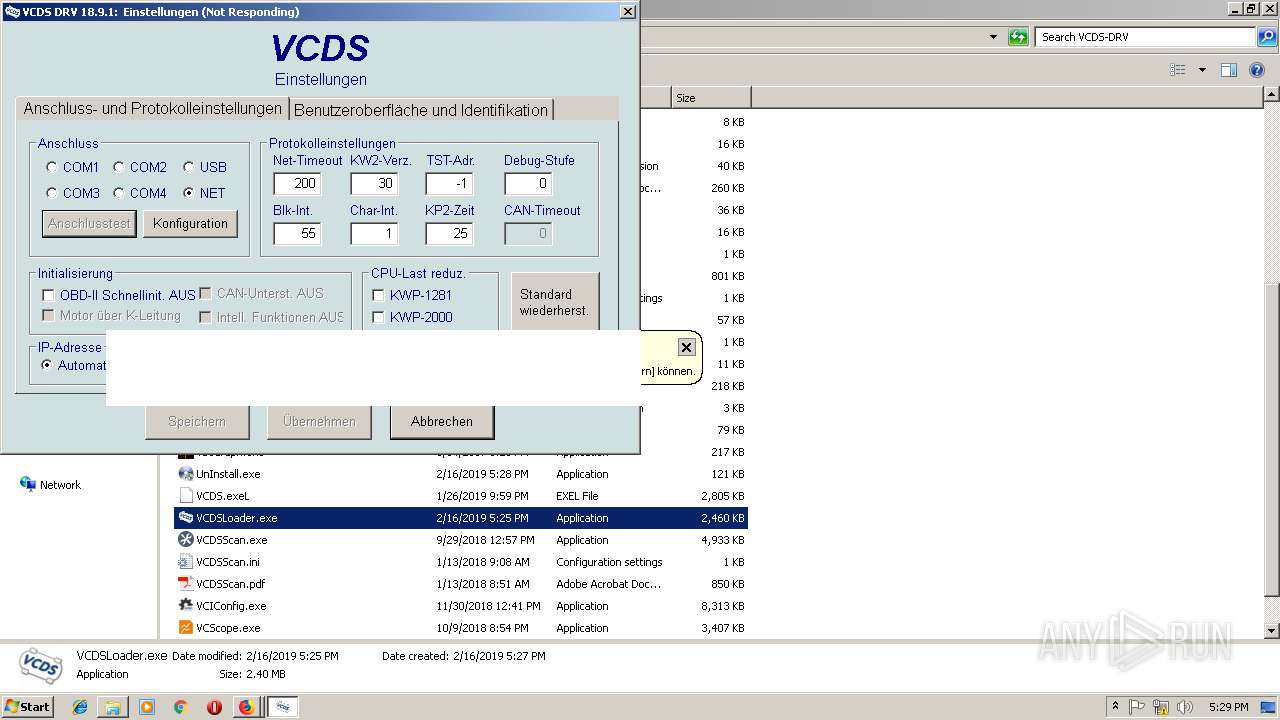1280x720 pixels.
Task: Switch to Anschluss- und Protokolleinstellungen tab
Action: [153, 108]
